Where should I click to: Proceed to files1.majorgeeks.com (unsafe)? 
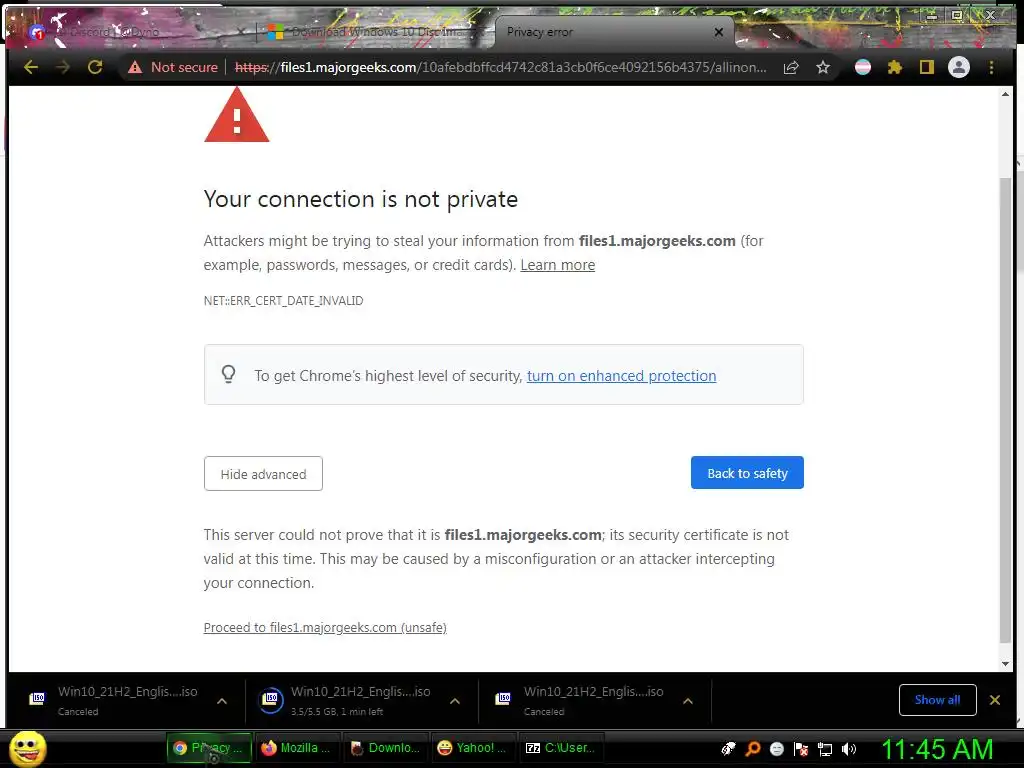[325, 628]
